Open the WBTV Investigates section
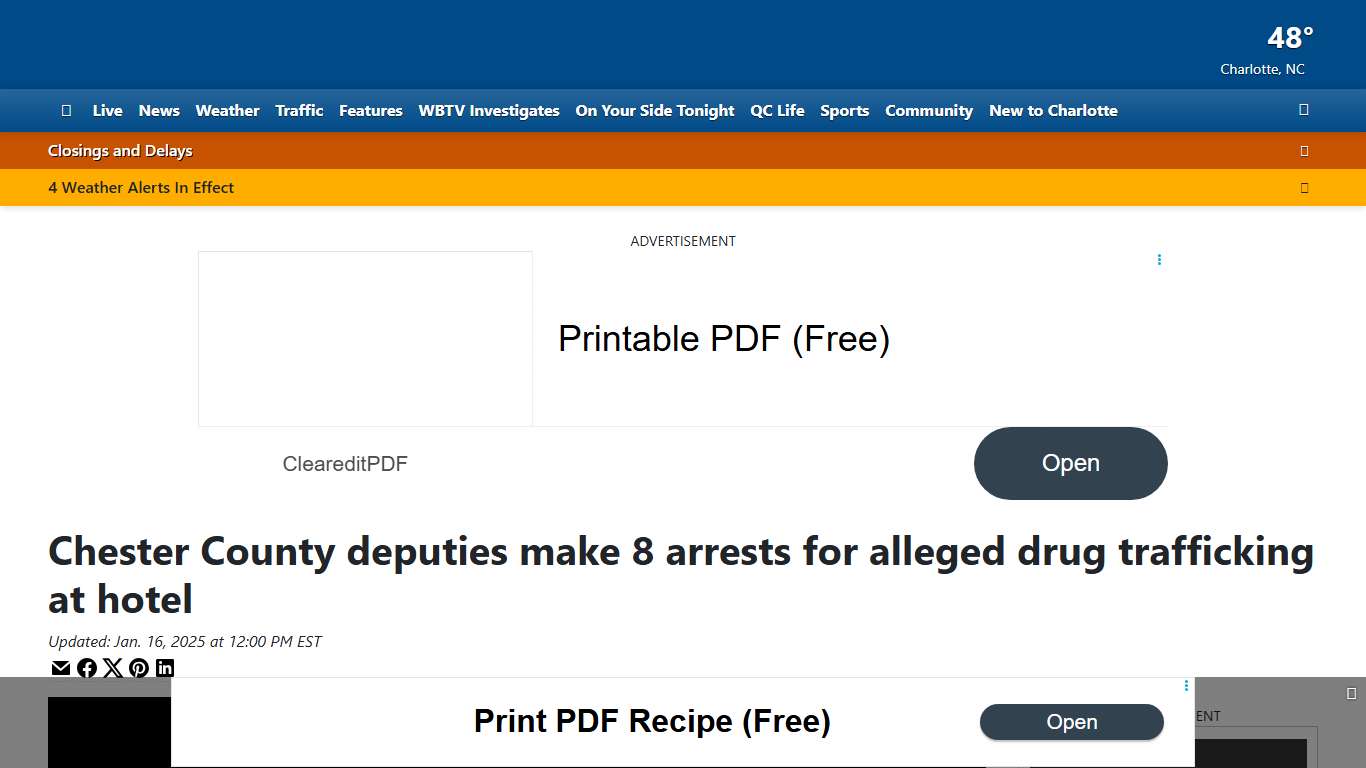The width and height of the screenshot is (1366, 768). pos(489,111)
